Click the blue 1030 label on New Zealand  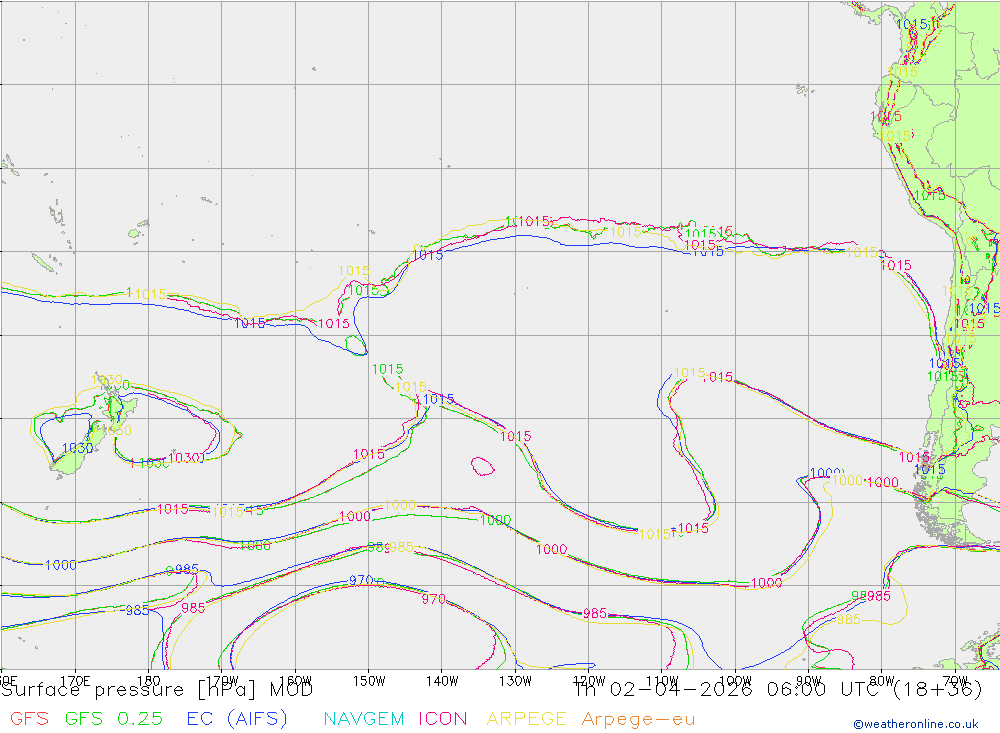77,448
